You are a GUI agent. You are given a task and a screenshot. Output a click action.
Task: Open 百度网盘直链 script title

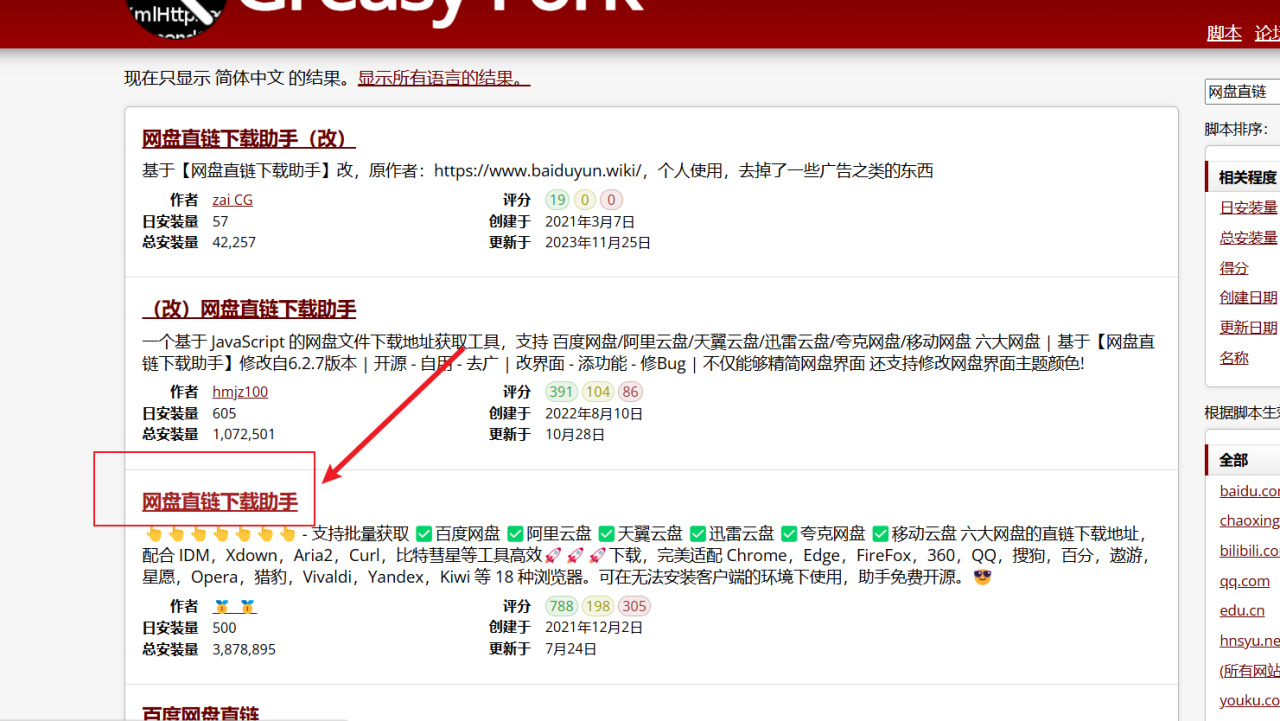tap(200, 714)
